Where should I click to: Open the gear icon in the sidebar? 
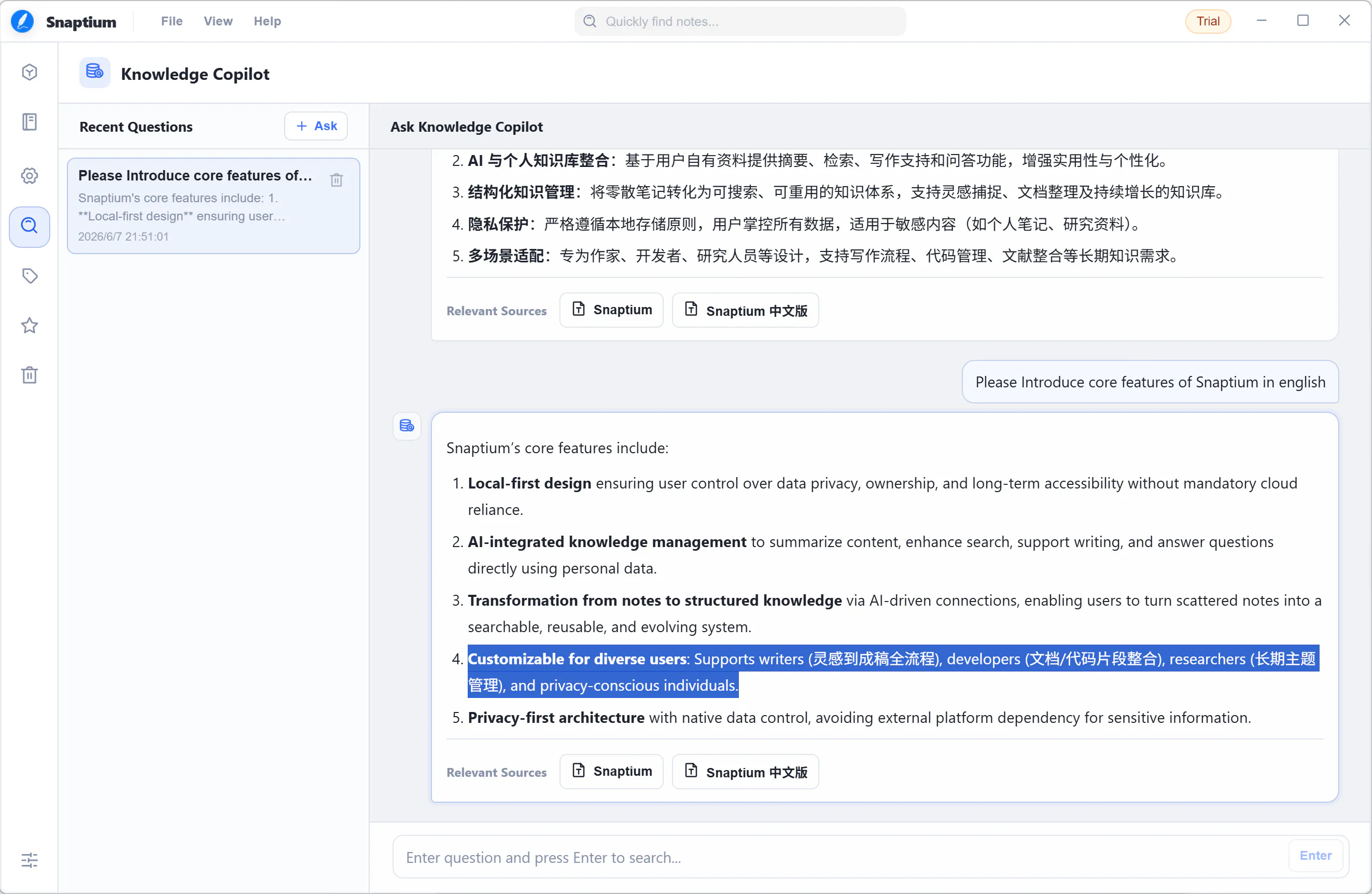30,175
